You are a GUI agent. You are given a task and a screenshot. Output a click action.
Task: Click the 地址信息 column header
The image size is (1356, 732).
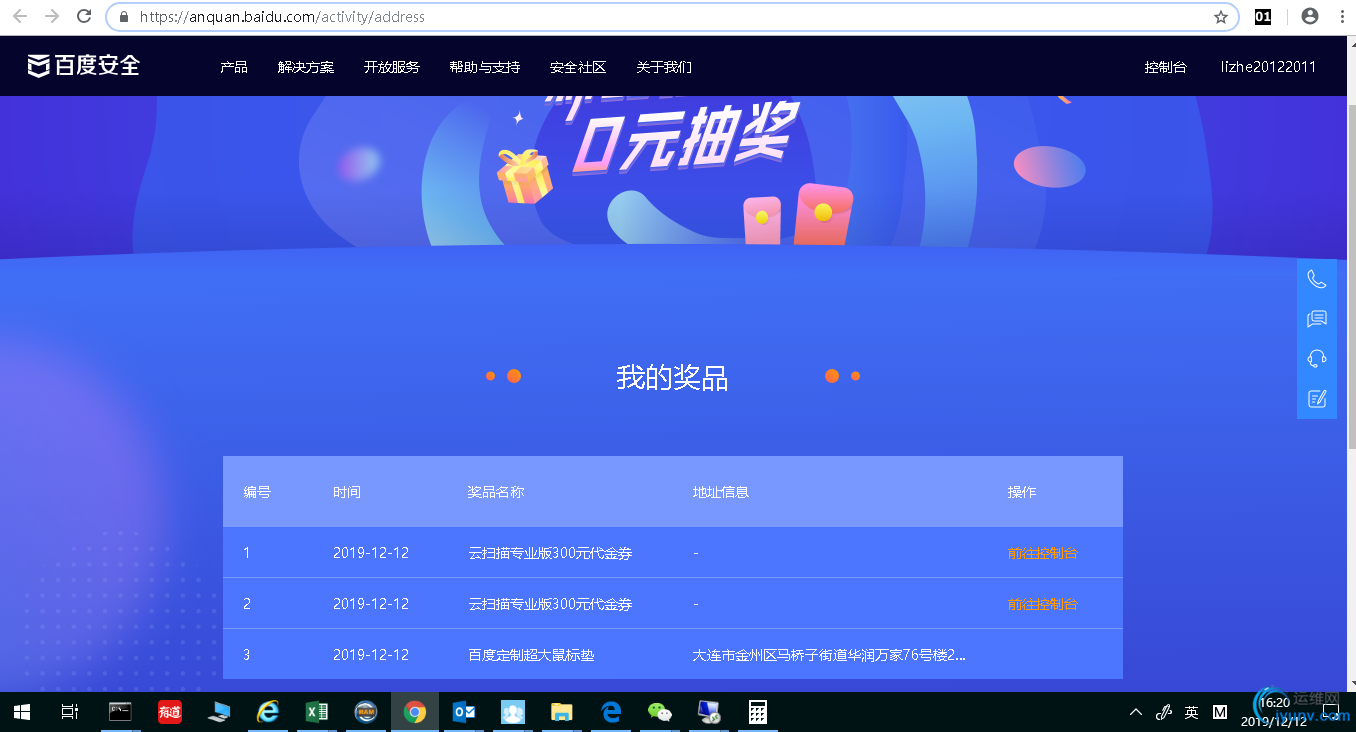[721, 492]
